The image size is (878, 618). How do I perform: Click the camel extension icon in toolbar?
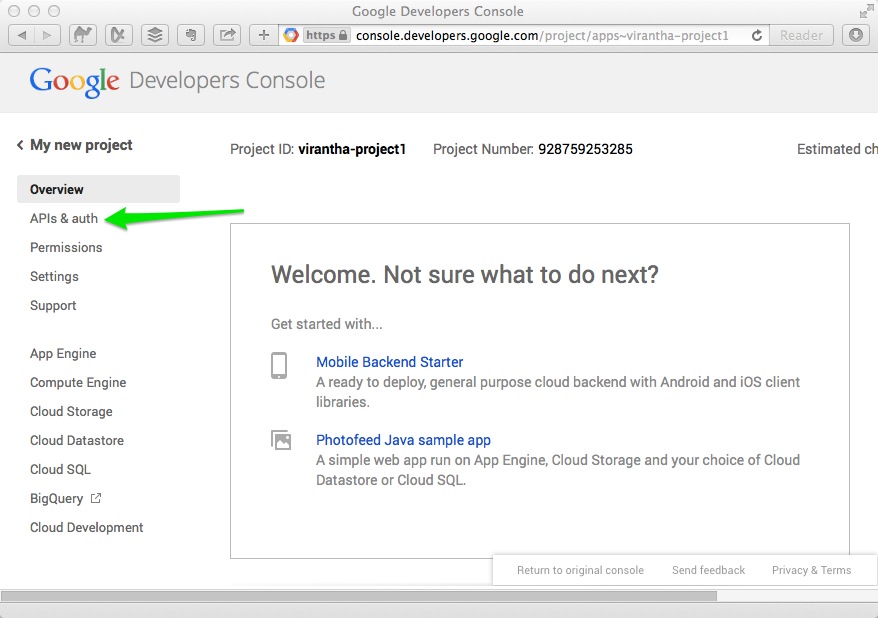(x=84, y=35)
